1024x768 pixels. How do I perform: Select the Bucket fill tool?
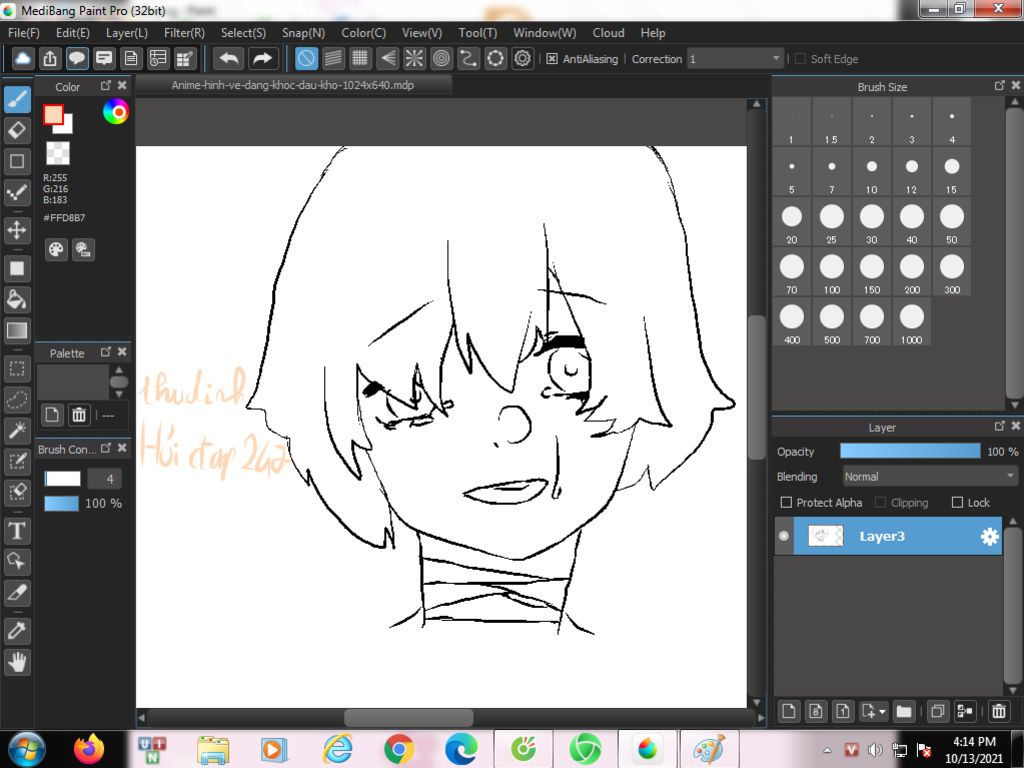click(17, 300)
